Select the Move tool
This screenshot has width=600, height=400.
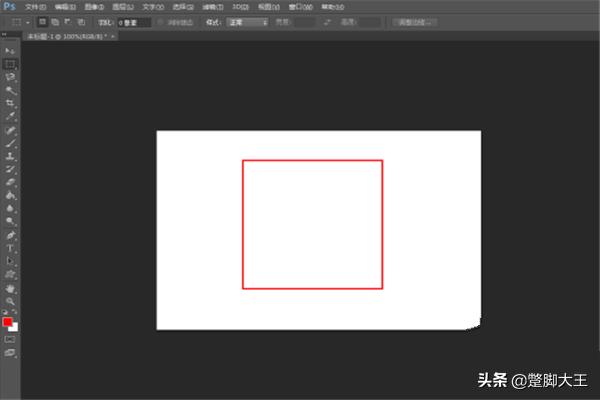[10, 51]
